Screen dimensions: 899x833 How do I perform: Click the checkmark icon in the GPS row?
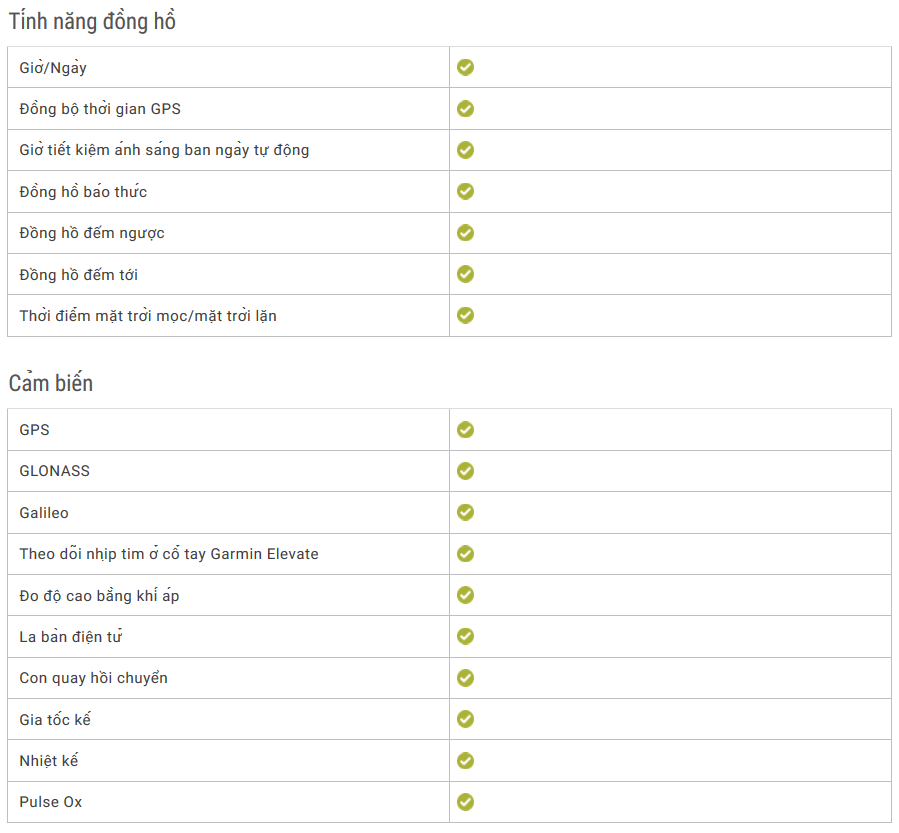point(465,429)
